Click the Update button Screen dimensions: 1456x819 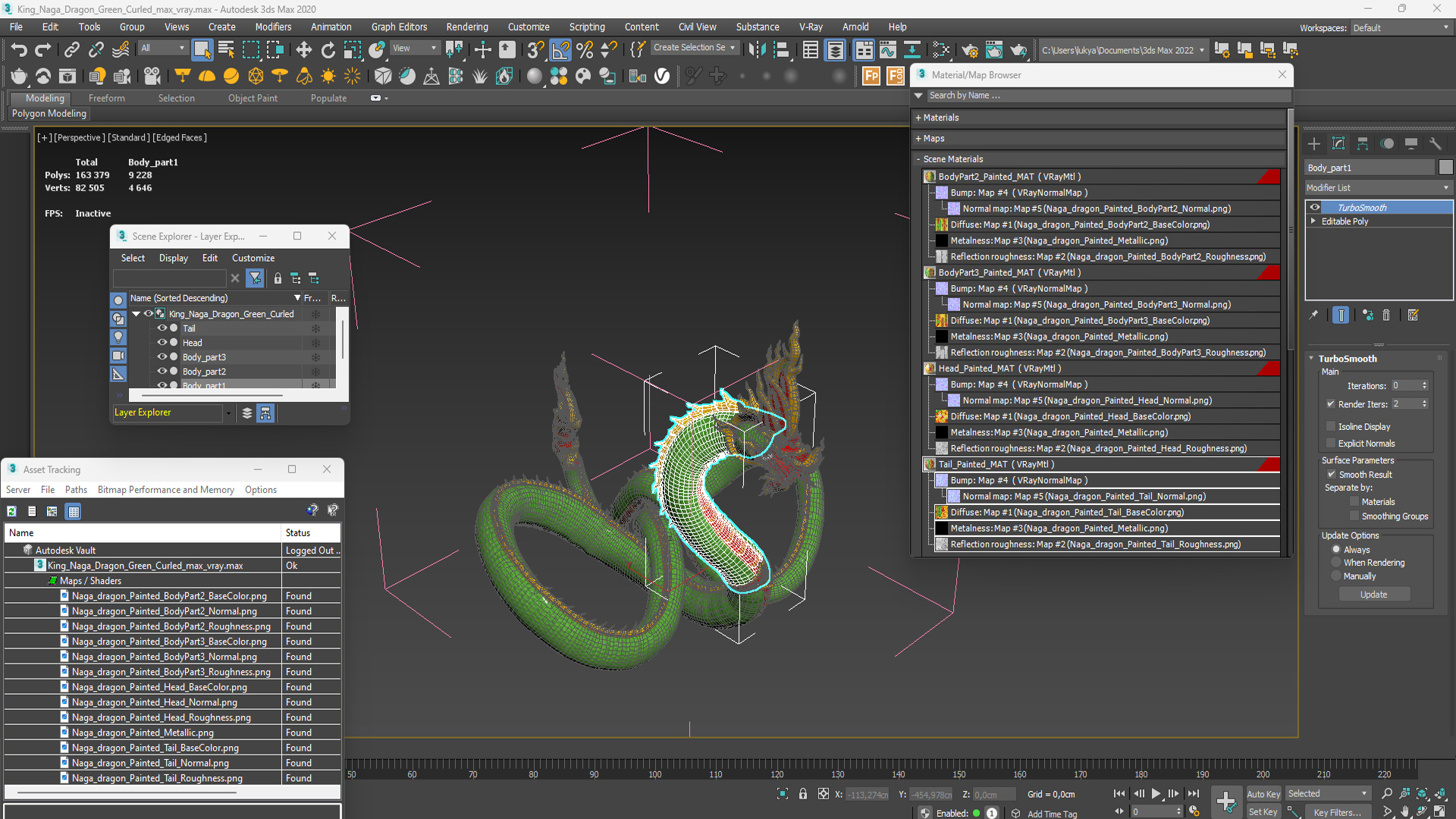[x=1373, y=595]
